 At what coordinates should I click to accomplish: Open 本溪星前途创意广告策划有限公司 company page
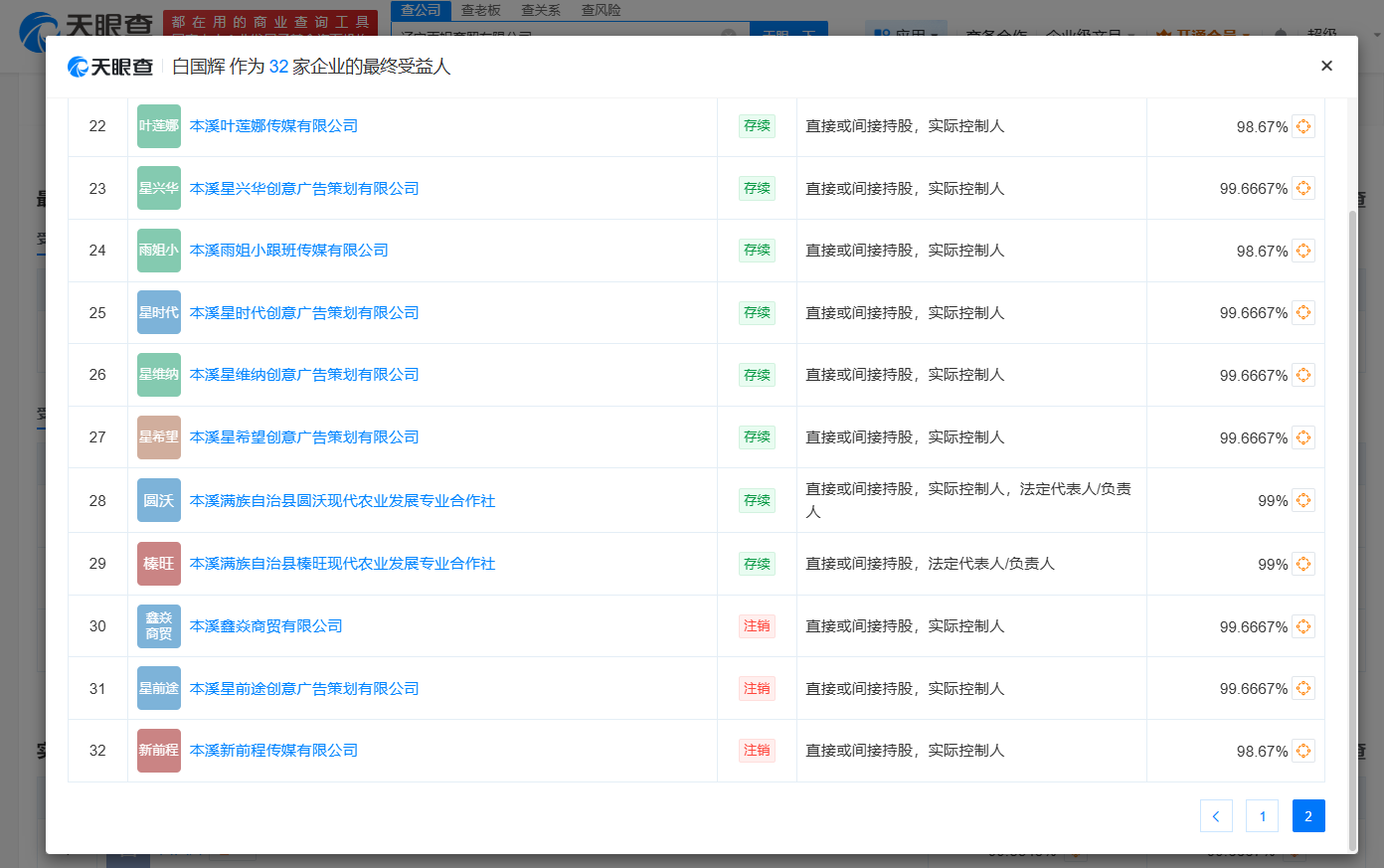[x=304, y=688]
